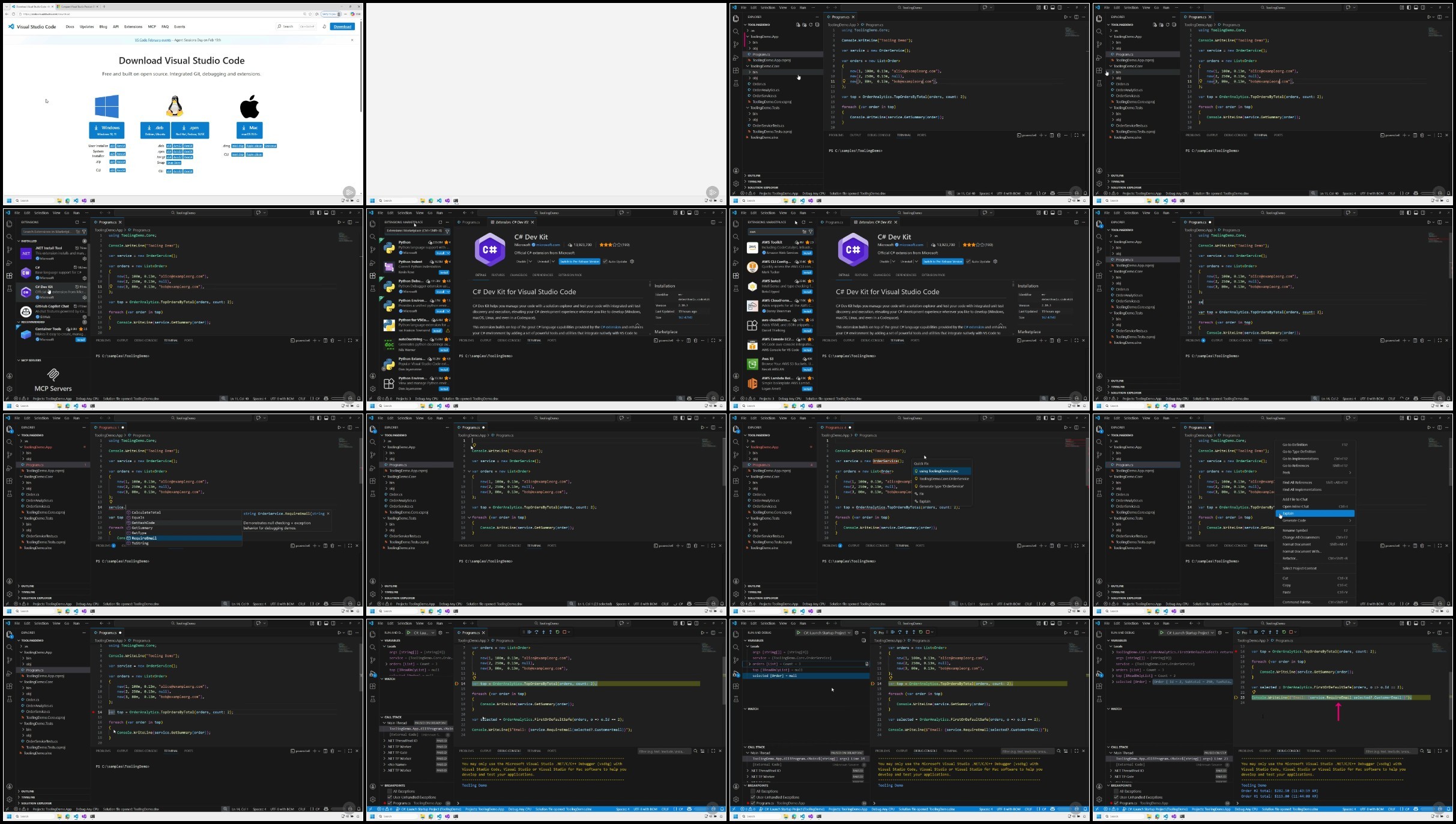Click the black Apple logo icon

[x=249, y=107]
